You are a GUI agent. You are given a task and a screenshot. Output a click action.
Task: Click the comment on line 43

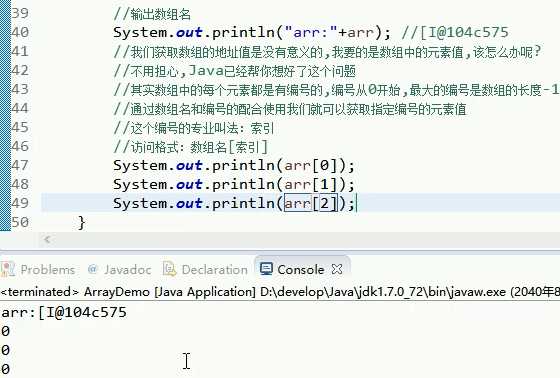336,90
